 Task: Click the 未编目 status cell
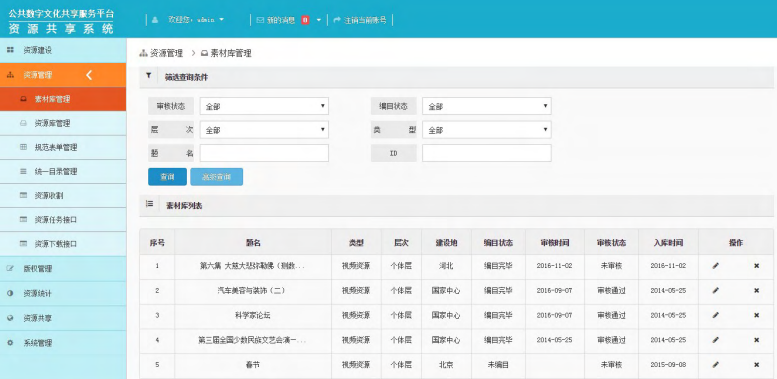(498, 365)
